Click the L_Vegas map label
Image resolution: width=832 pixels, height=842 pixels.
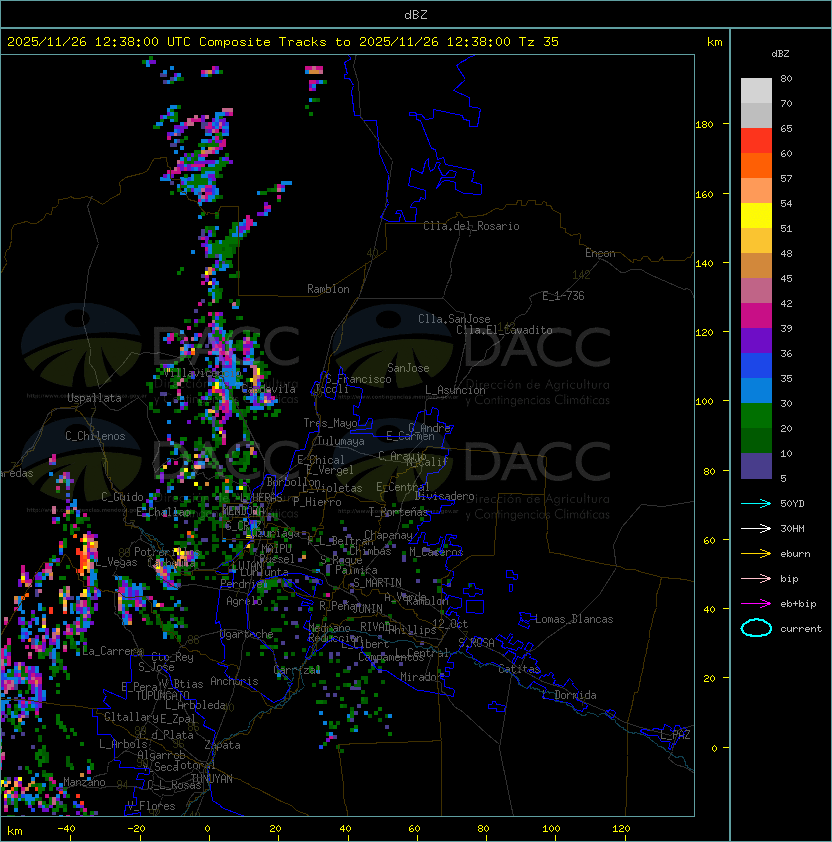pos(117,562)
